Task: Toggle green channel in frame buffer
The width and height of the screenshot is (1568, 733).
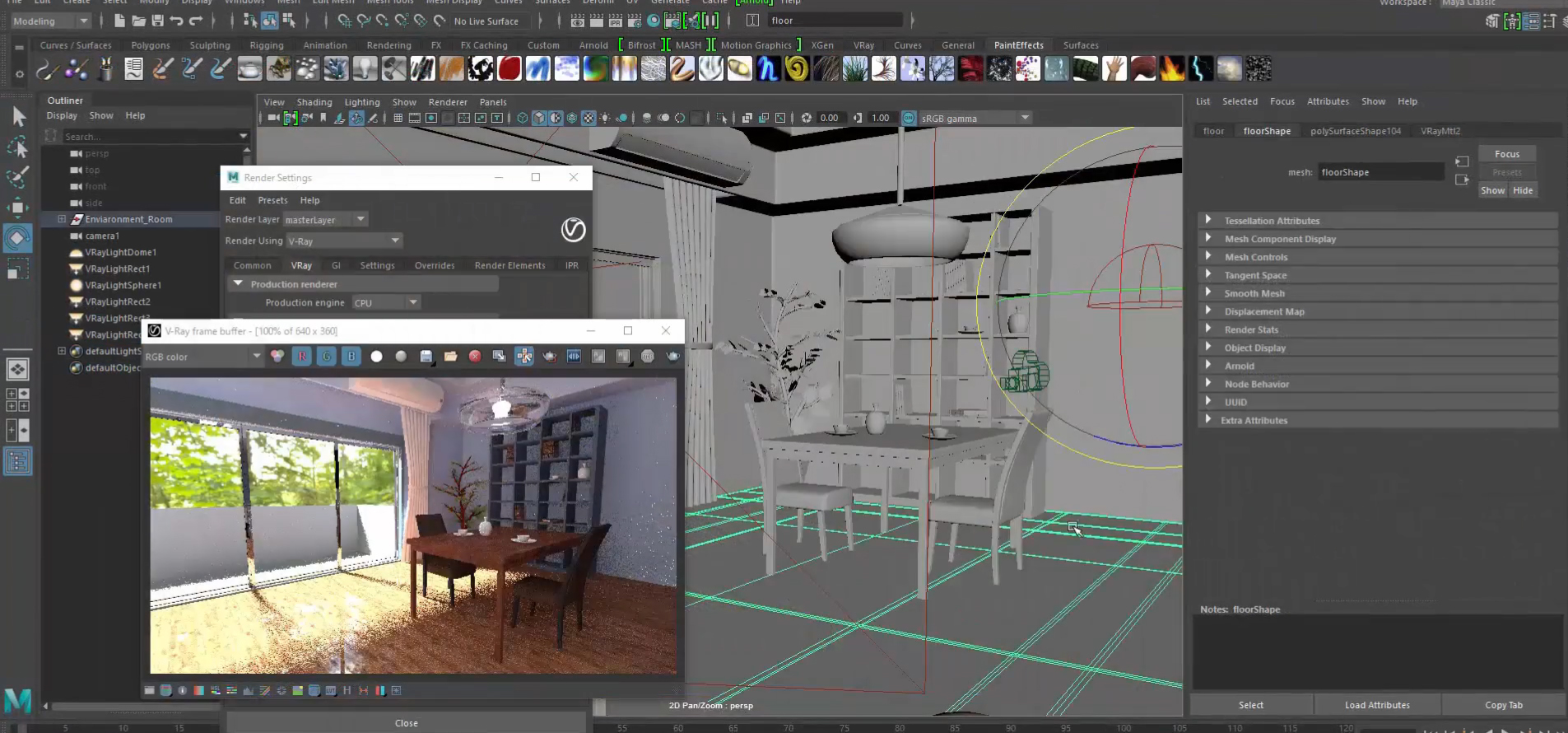Action: coord(327,357)
